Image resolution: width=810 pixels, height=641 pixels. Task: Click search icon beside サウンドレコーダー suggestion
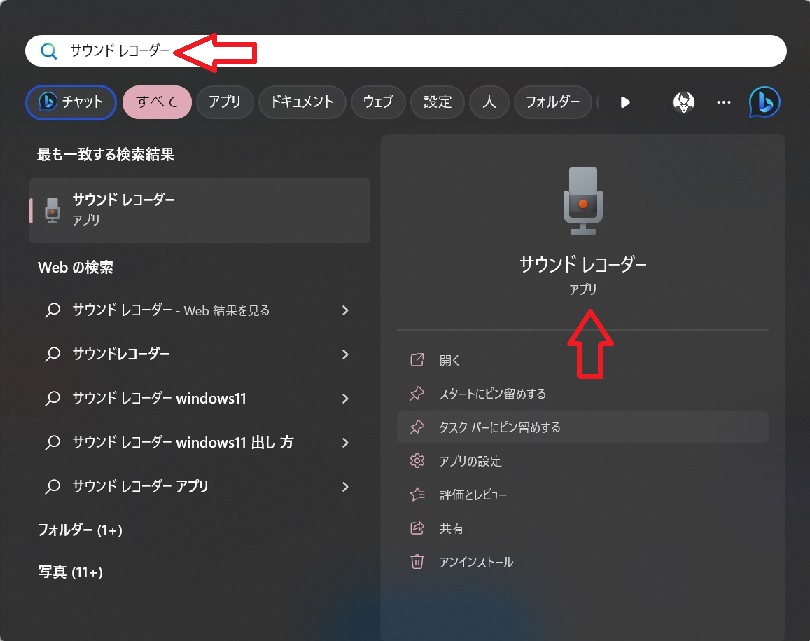pos(53,354)
